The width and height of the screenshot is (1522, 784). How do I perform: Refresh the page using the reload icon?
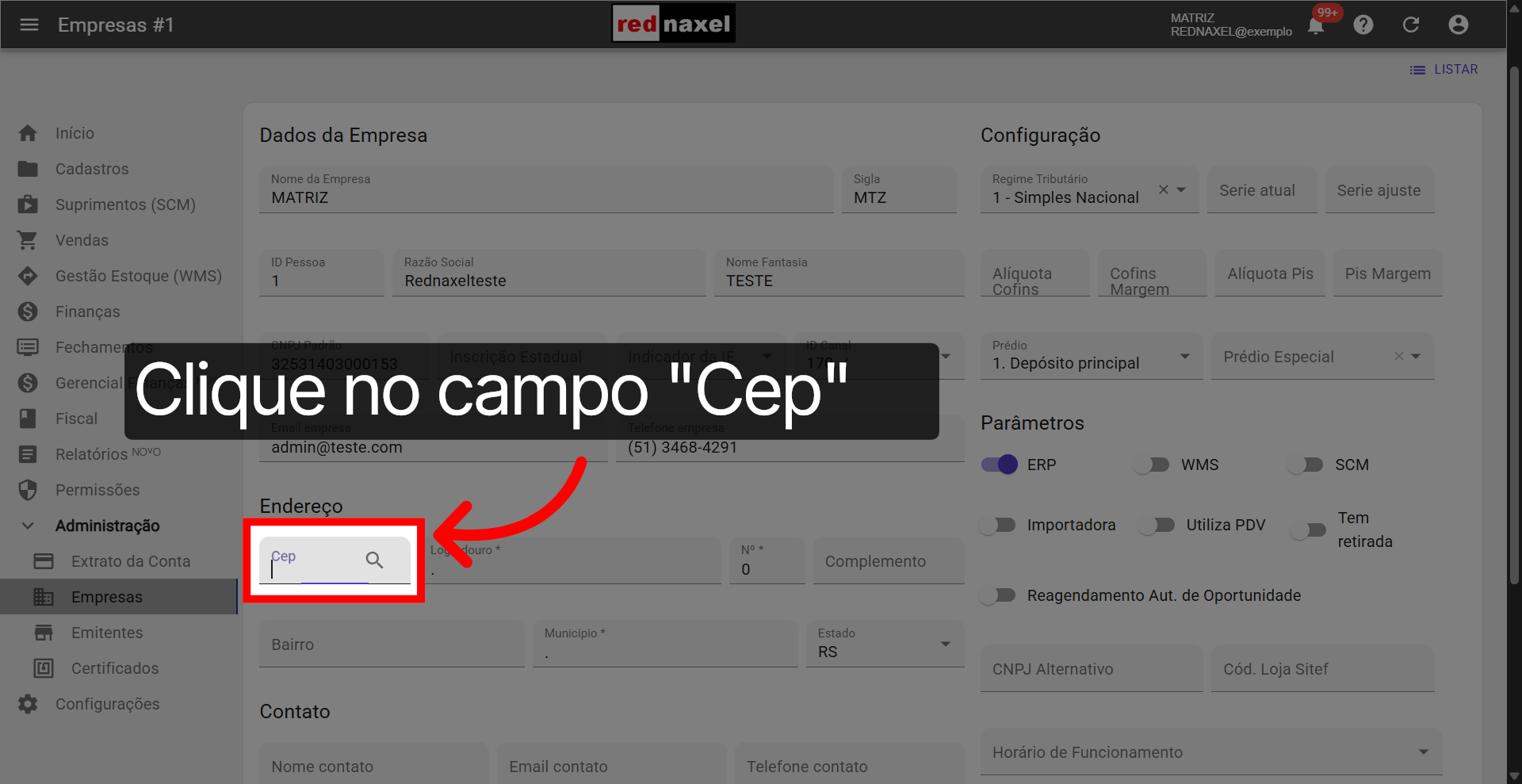click(x=1411, y=25)
